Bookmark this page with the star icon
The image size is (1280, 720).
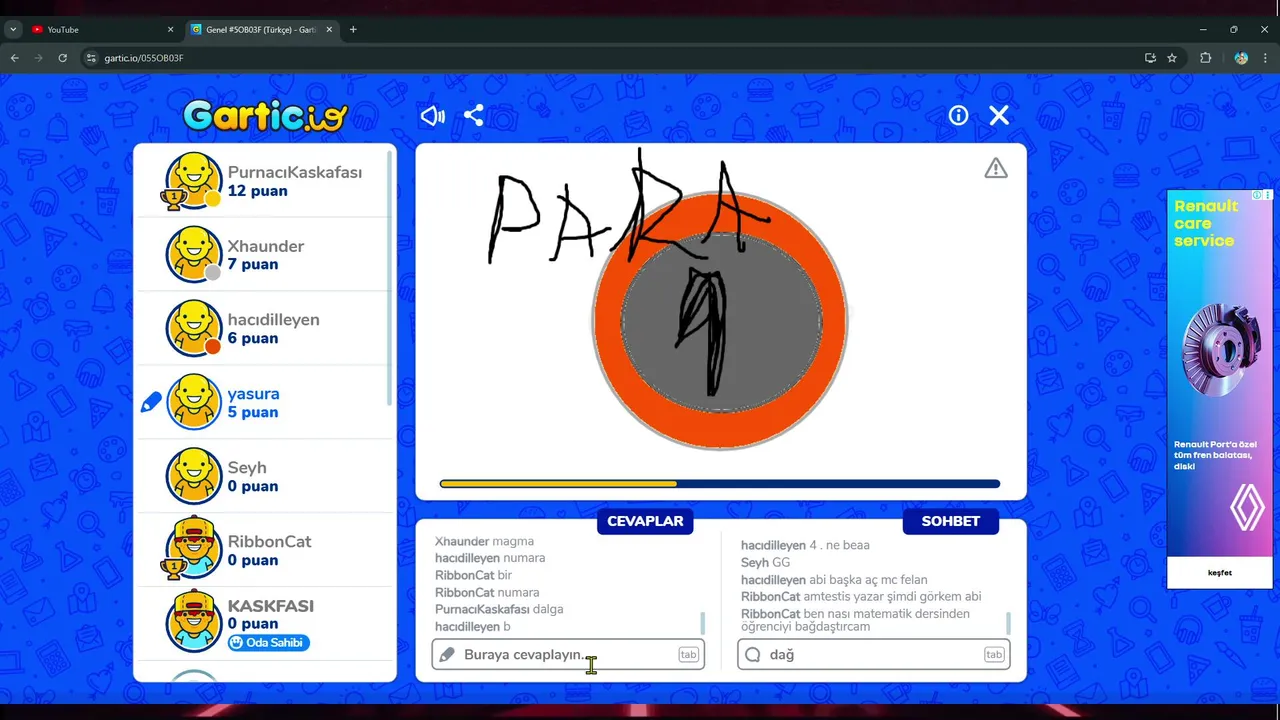tap(1172, 58)
